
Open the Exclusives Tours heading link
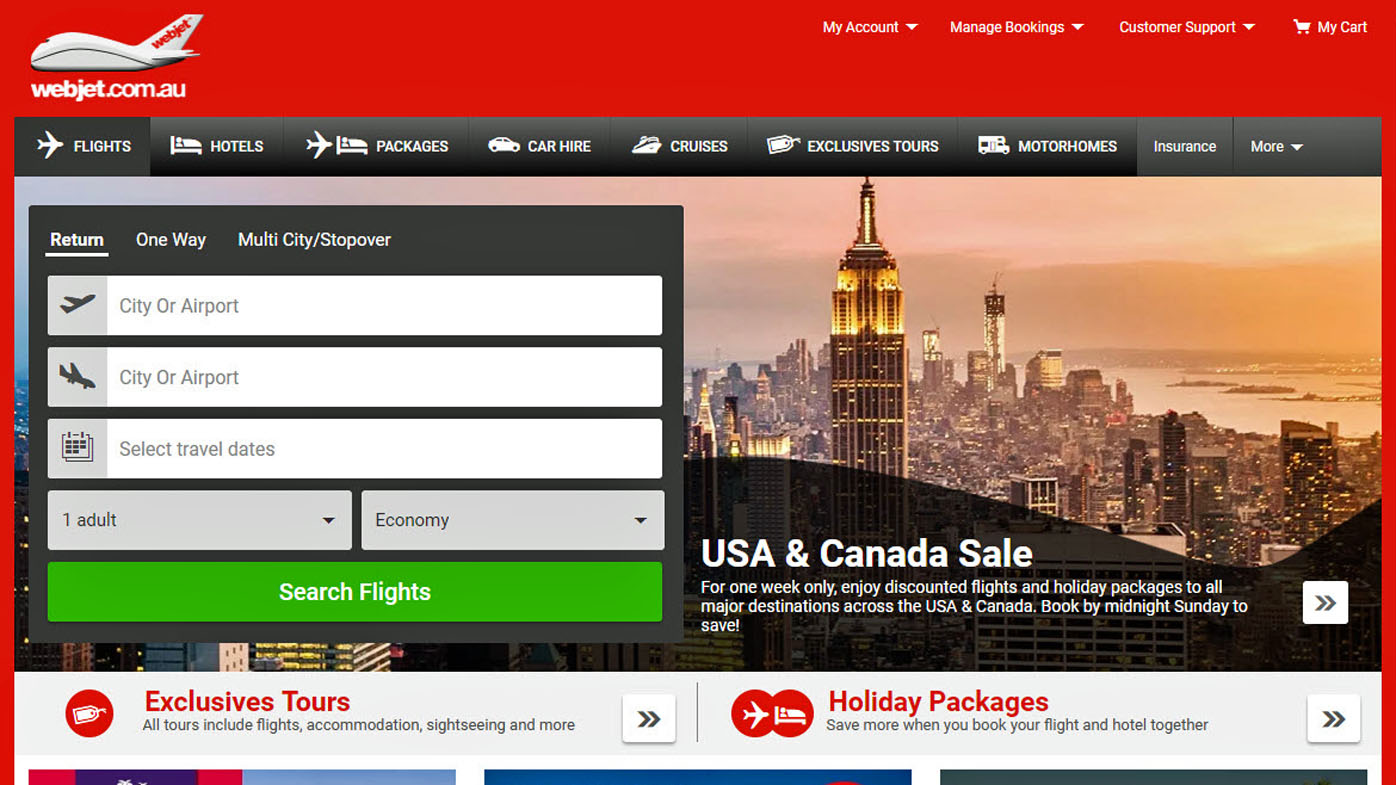click(247, 701)
